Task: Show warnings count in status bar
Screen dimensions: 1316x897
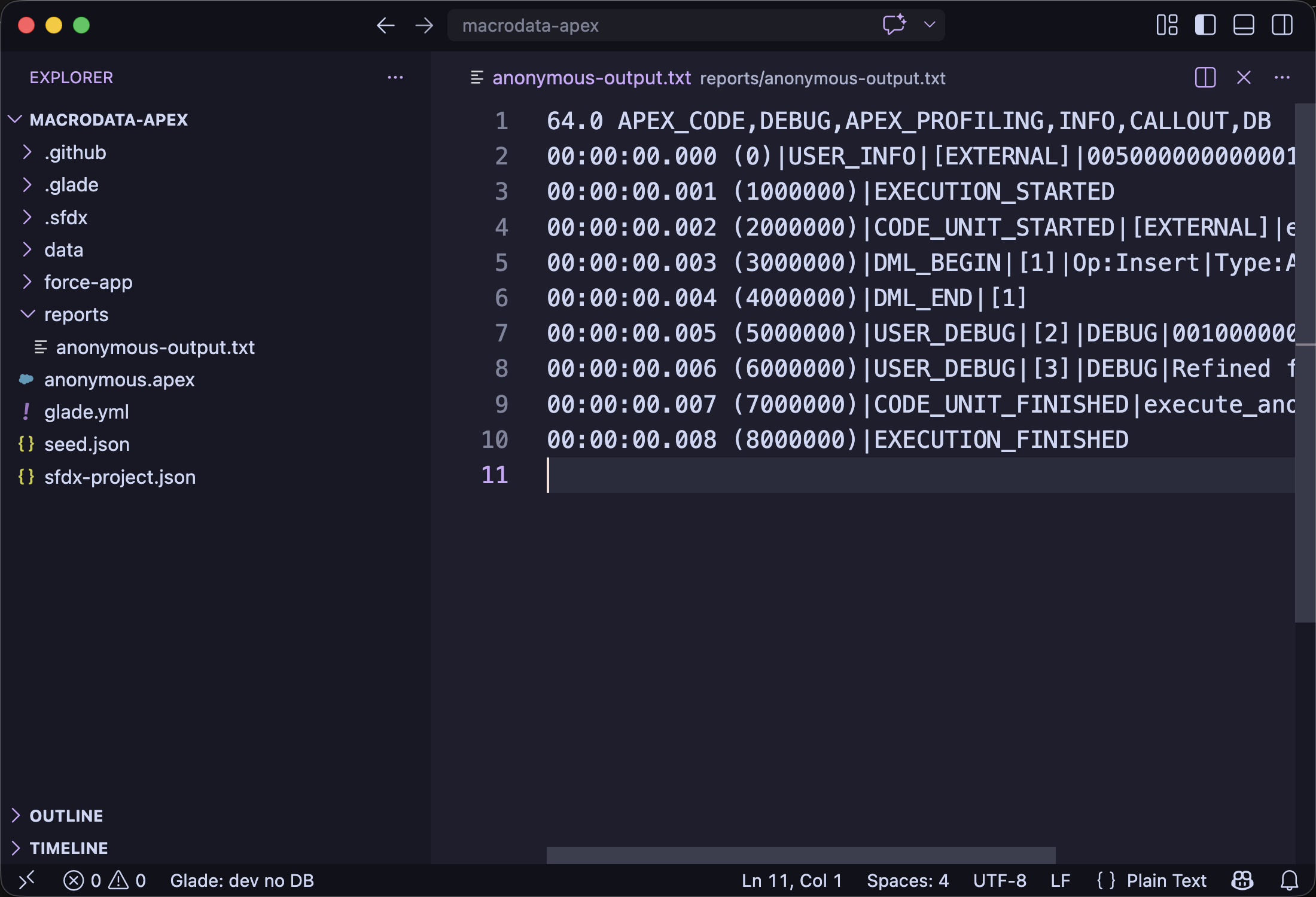Action: (x=127, y=880)
